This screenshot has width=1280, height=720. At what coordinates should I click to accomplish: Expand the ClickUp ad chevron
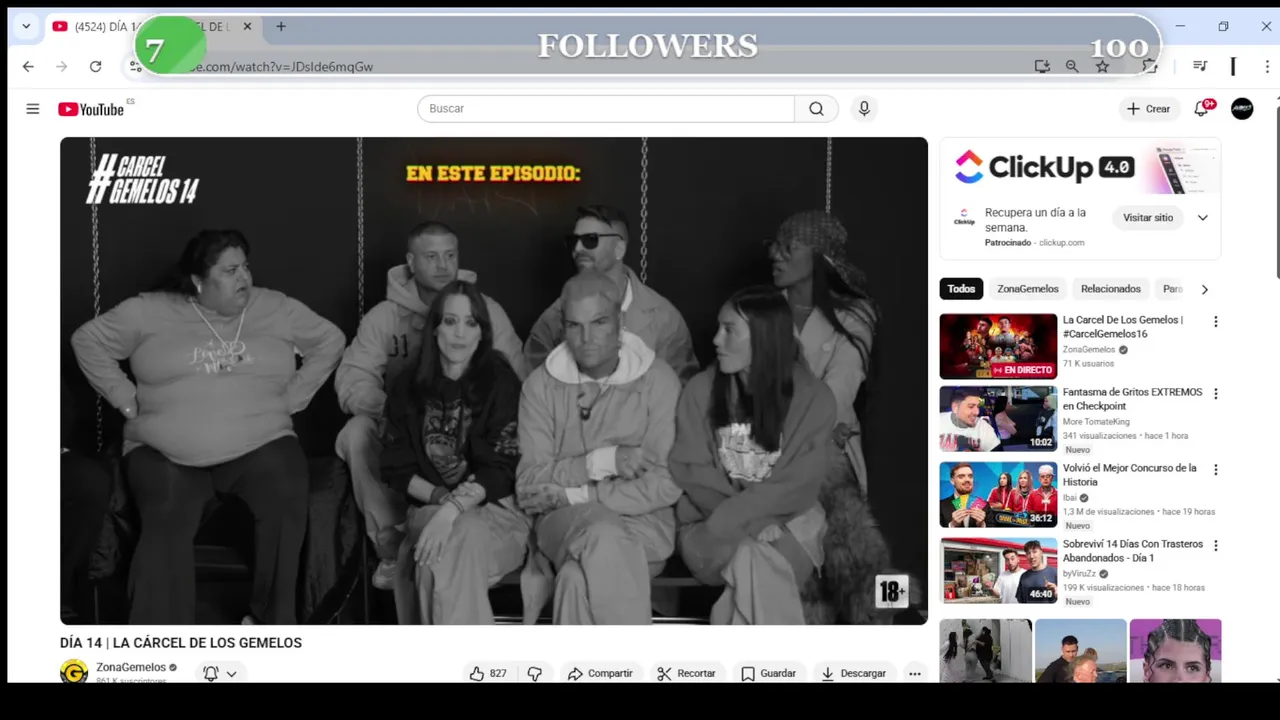pyautogui.click(x=1203, y=218)
